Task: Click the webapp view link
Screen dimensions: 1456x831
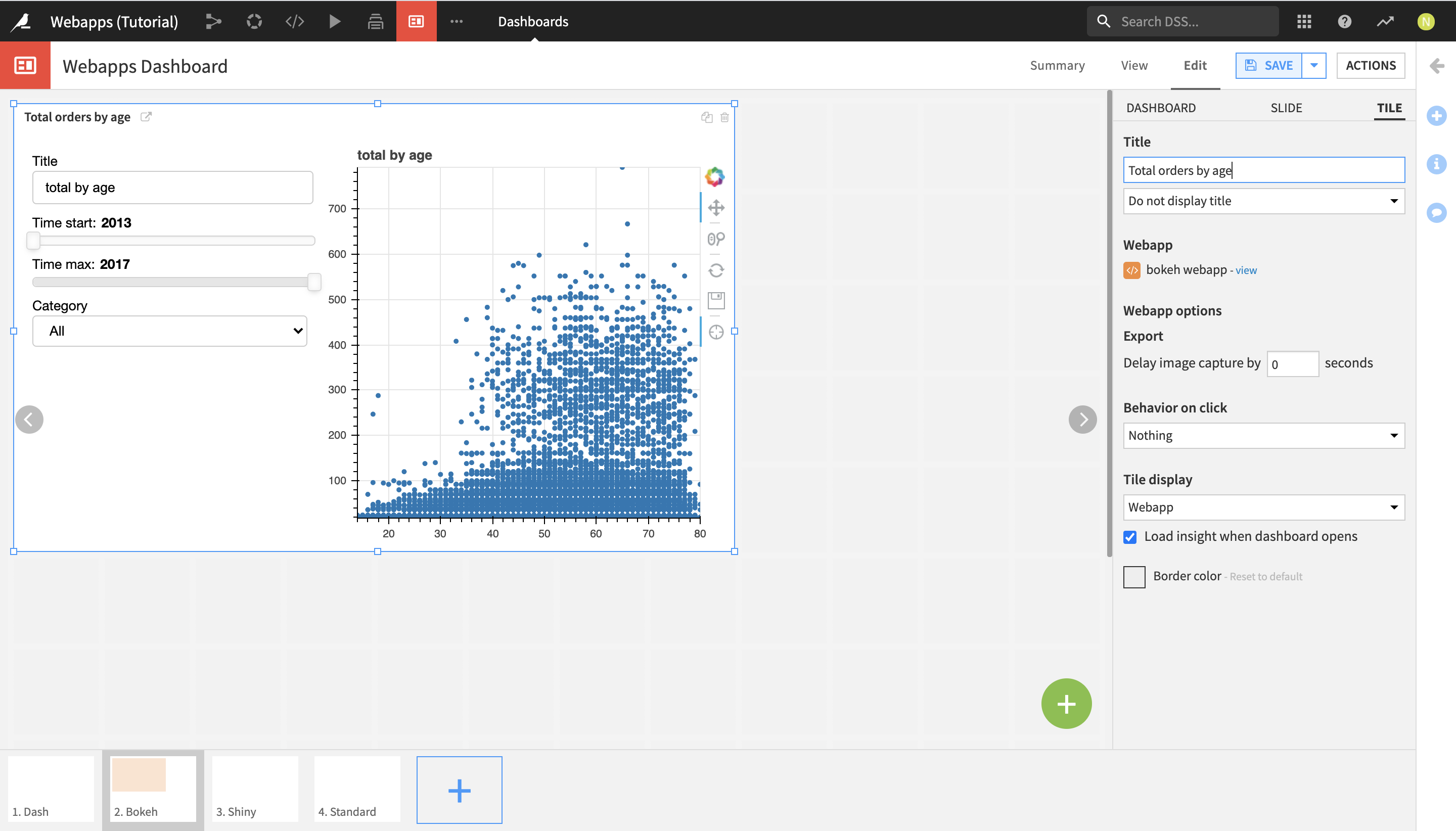Action: (x=1246, y=270)
